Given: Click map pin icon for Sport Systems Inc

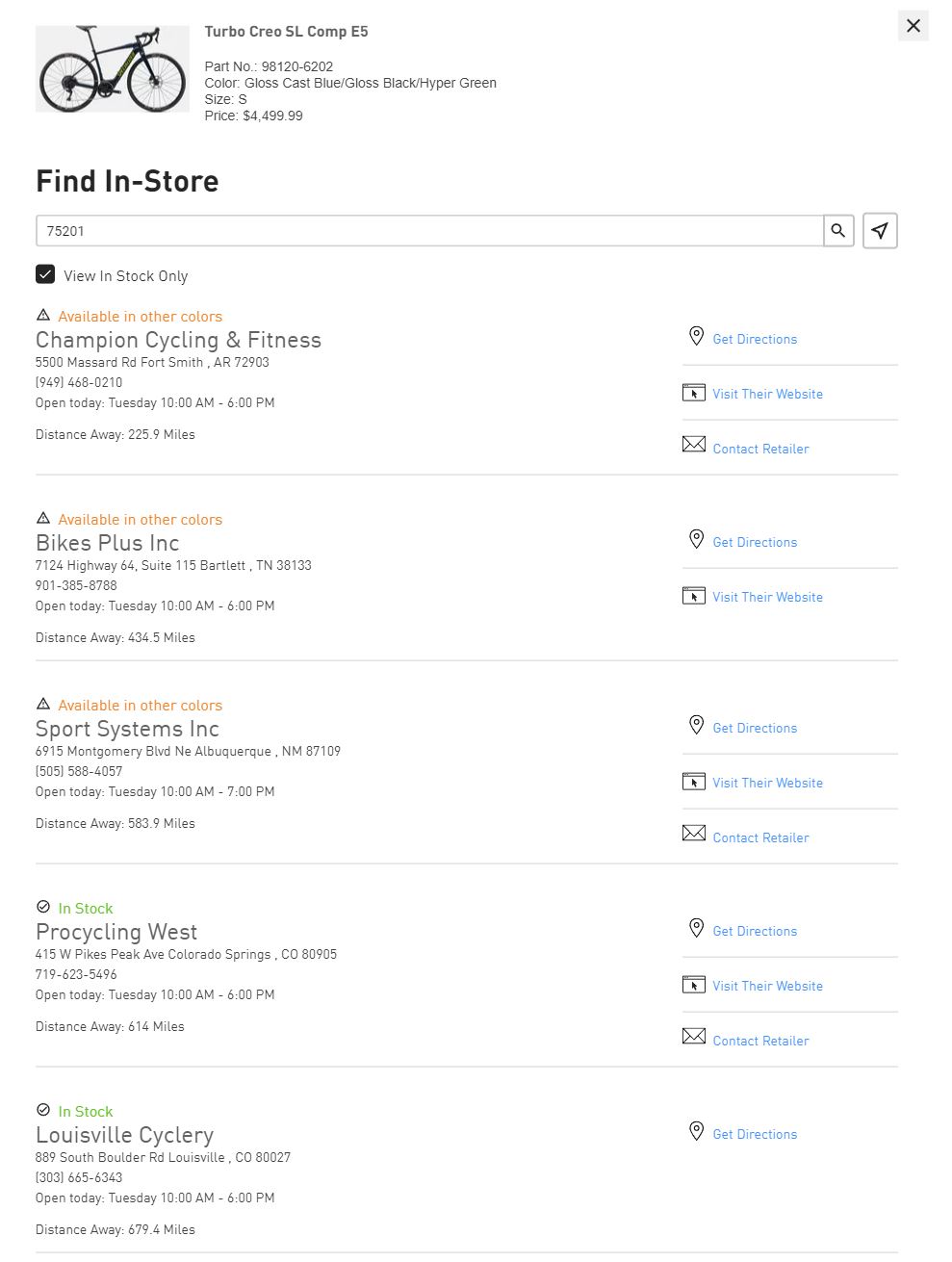Looking at the screenshot, I should pos(696,725).
